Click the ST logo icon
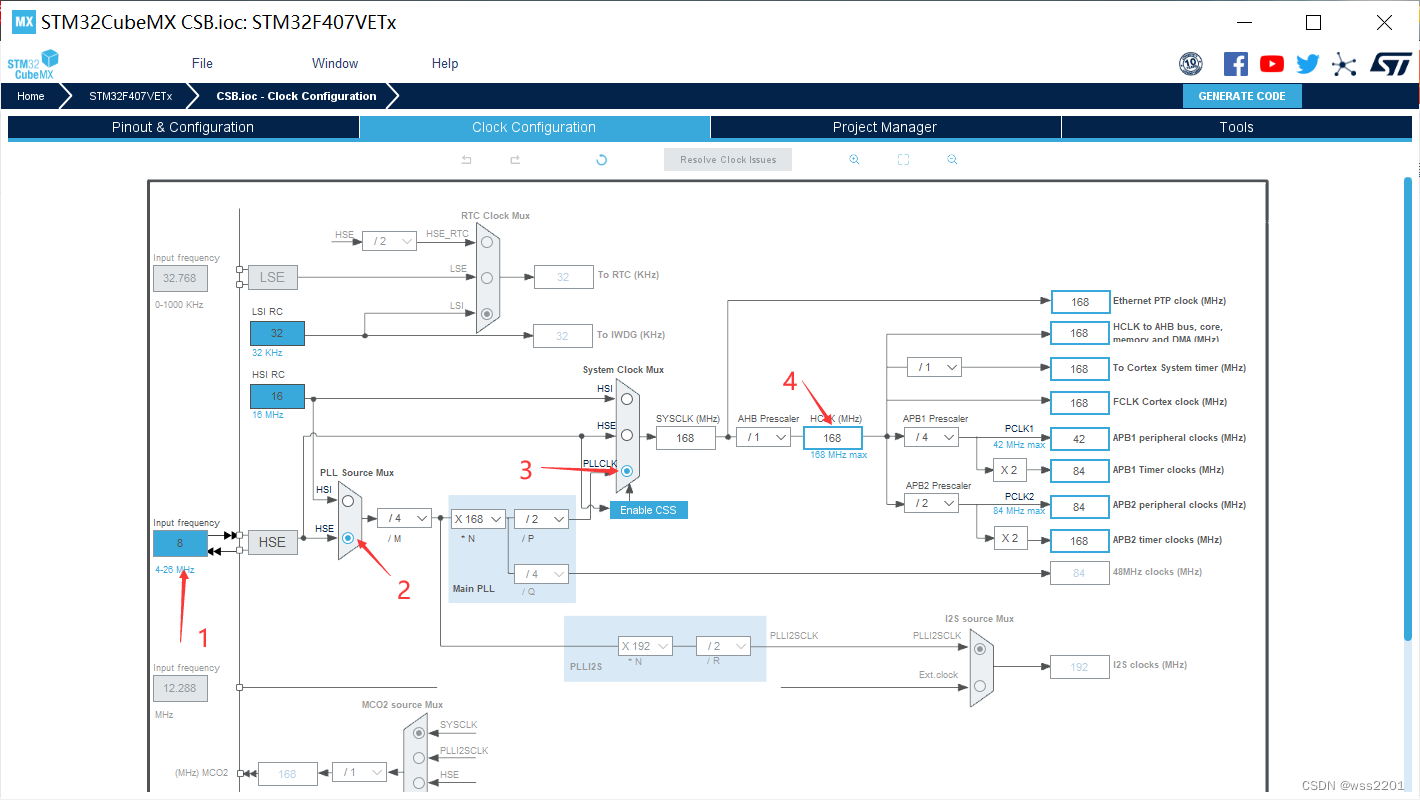The width and height of the screenshot is (1420, 800). pos(1390,64)
